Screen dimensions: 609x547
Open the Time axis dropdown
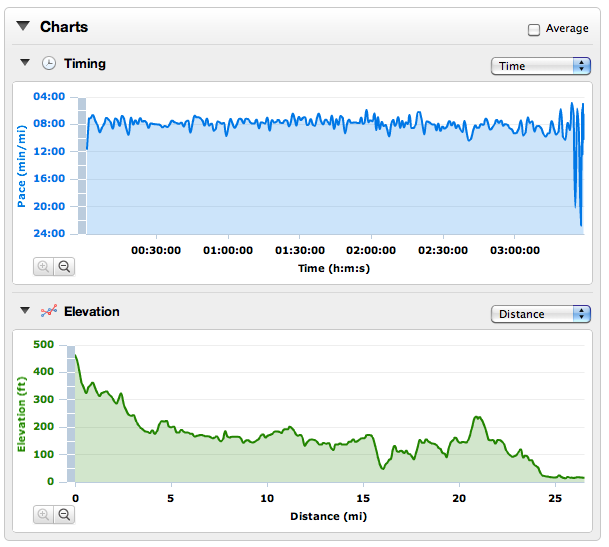(540, 66)
